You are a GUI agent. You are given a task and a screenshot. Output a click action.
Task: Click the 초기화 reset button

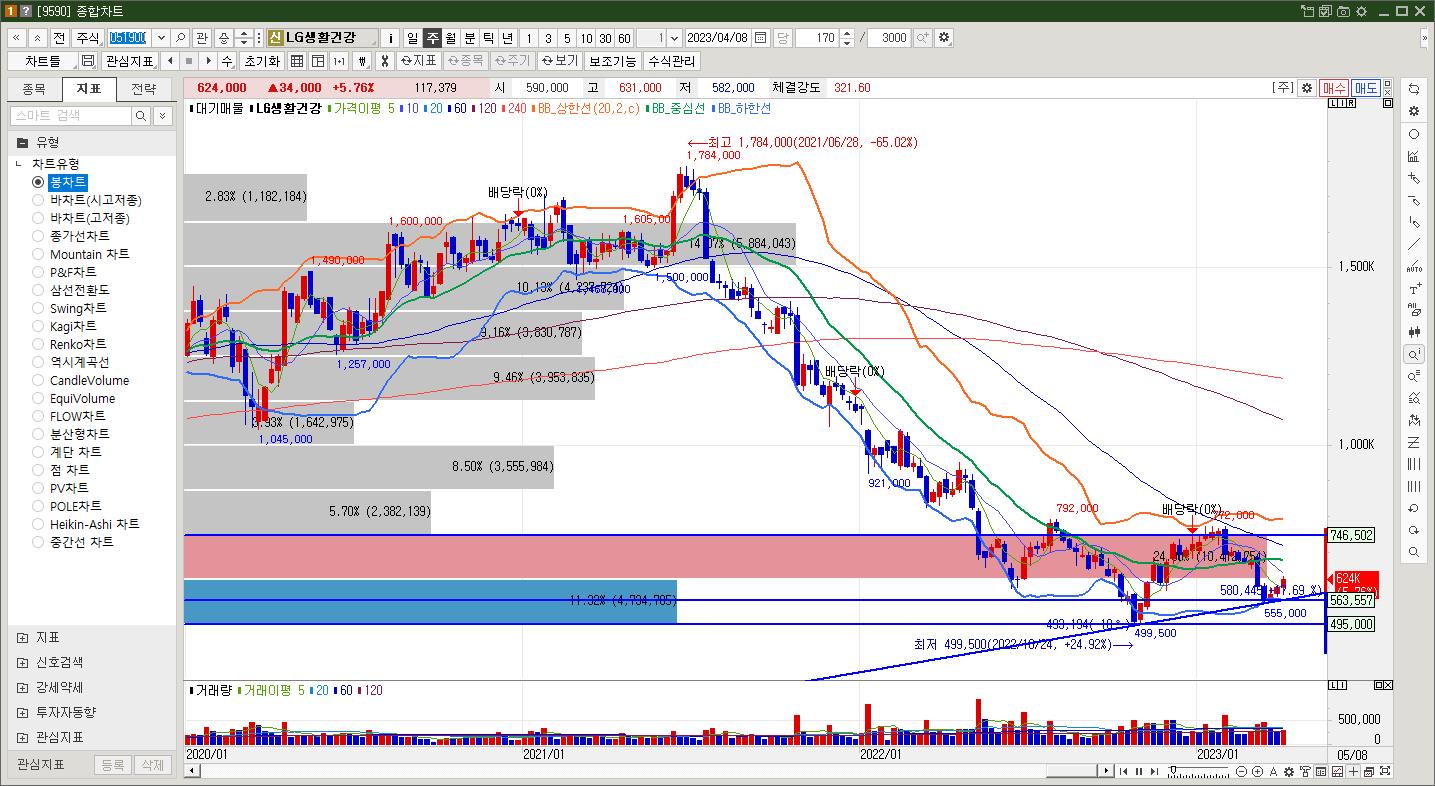[x=262, y=61]
